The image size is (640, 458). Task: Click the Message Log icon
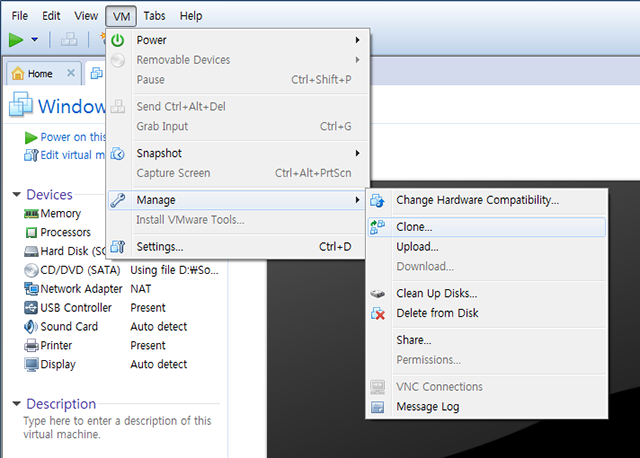pos(377,407)
